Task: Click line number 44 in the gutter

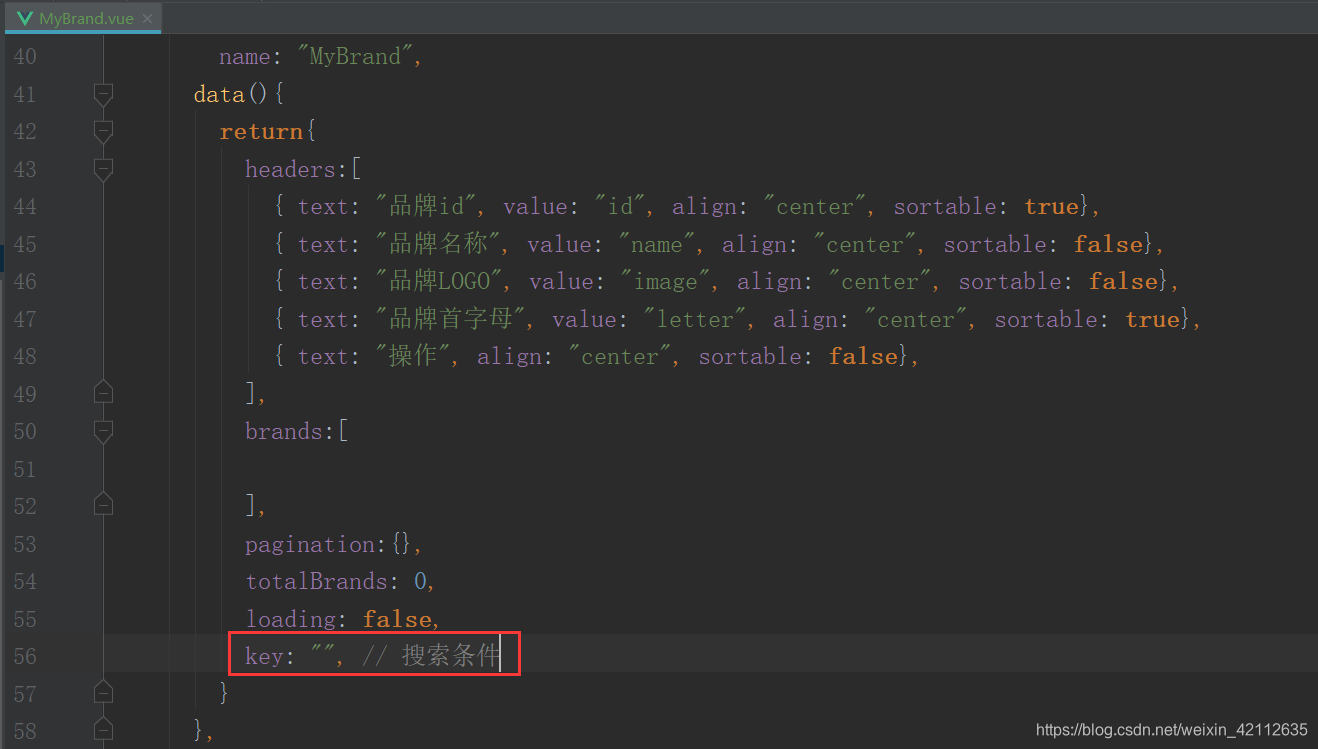Action: pyautogui.click(x=25, y=207)
